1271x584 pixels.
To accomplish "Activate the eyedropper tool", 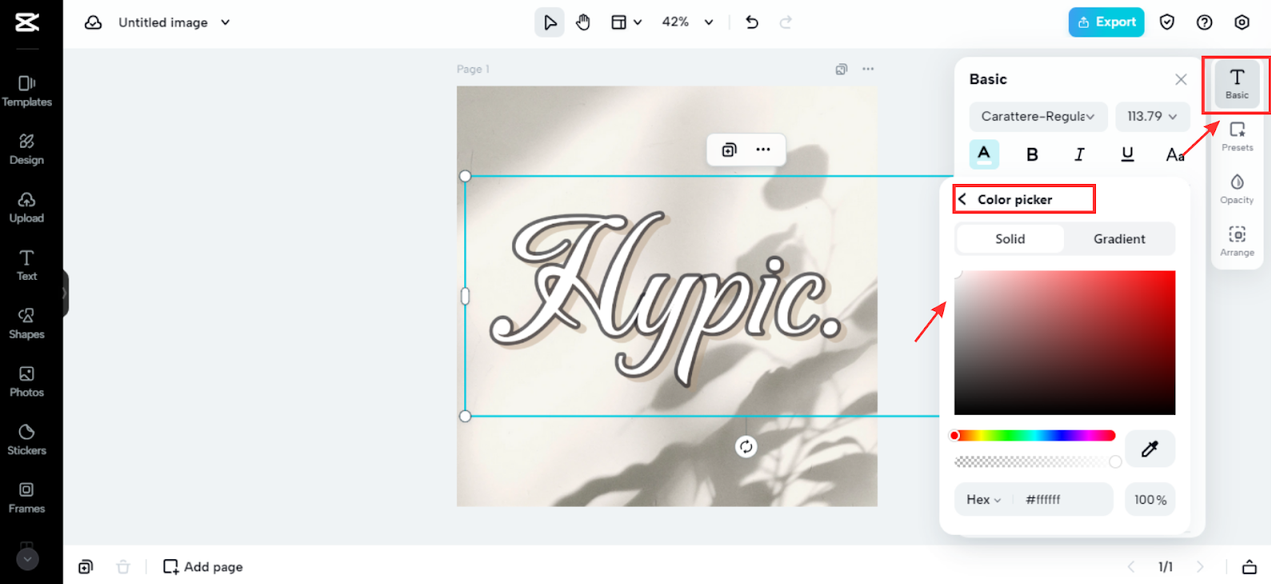I will (x=1150, y=449).
